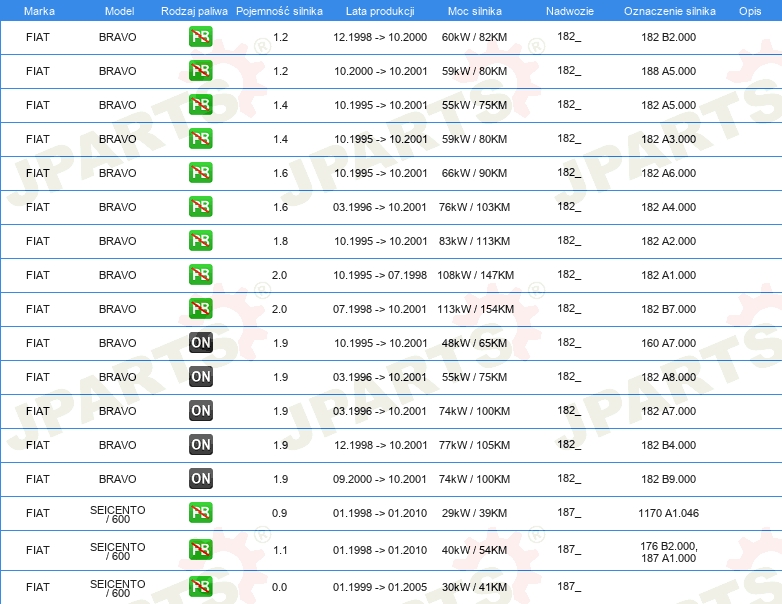Click power value 40kW / 54KM
Image resolution: width=782 pixels, height=604 pixels.
coord(474,550)
